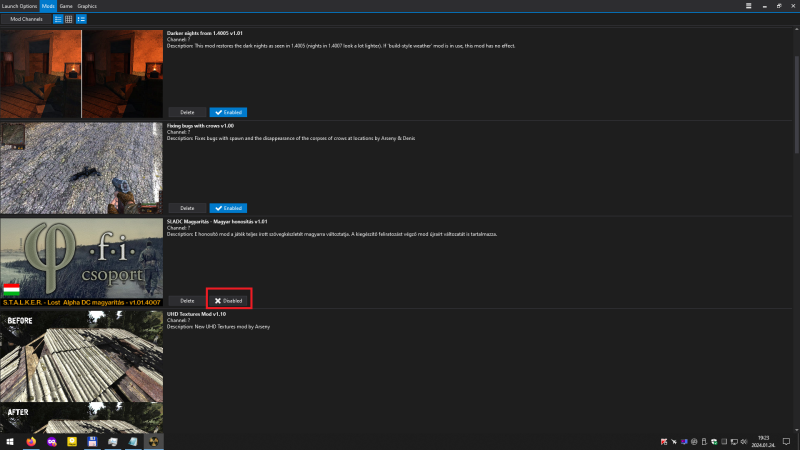Open the yellow media player taskbar icon
Screen dimensions: 800x450
[x=72, y=442]
